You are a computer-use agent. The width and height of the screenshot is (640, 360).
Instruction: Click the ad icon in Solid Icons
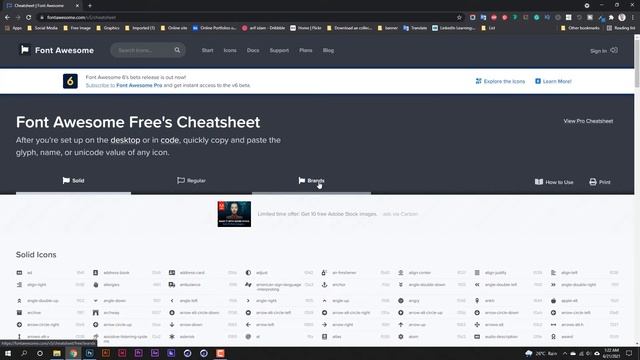pyautogui.click(x=19, y=273)
